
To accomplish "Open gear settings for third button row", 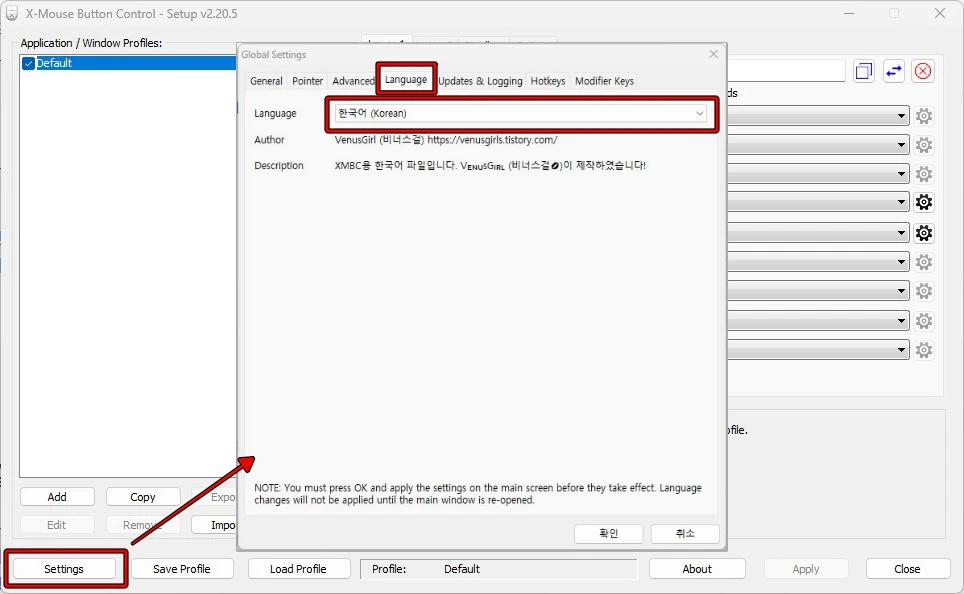I will pos(923,174).
